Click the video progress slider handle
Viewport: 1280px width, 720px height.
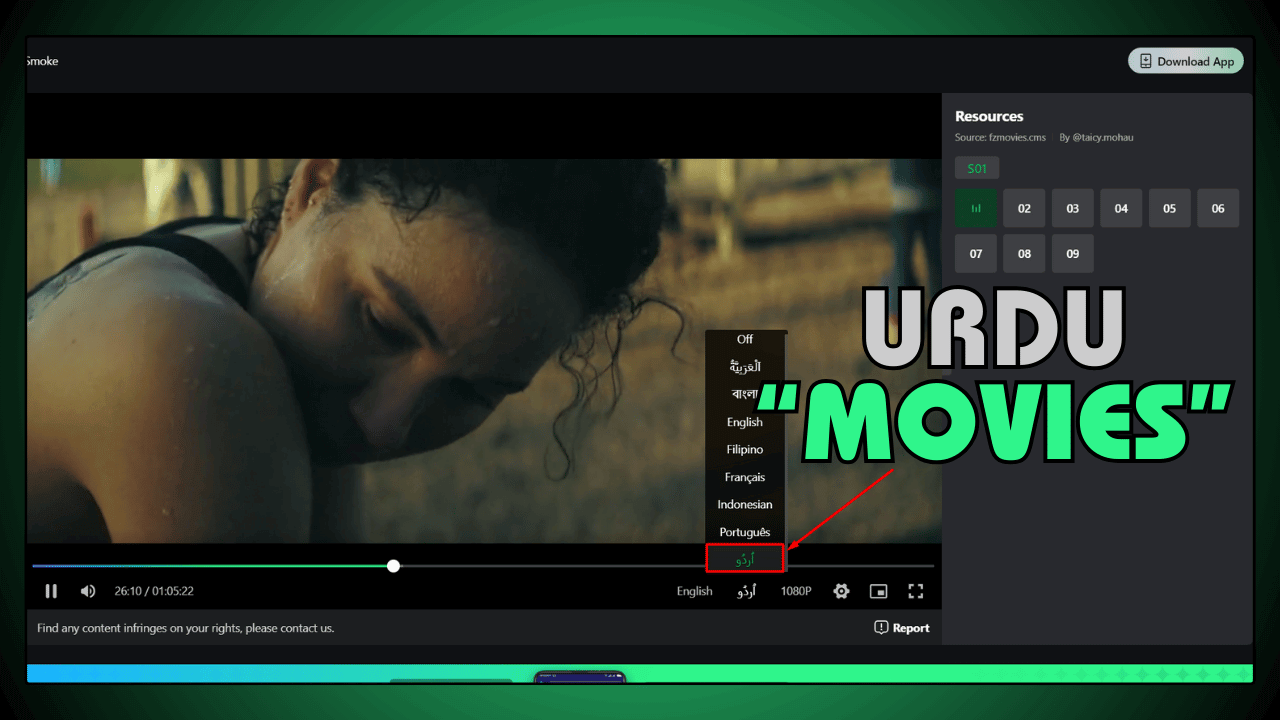(x=393, y=566)
